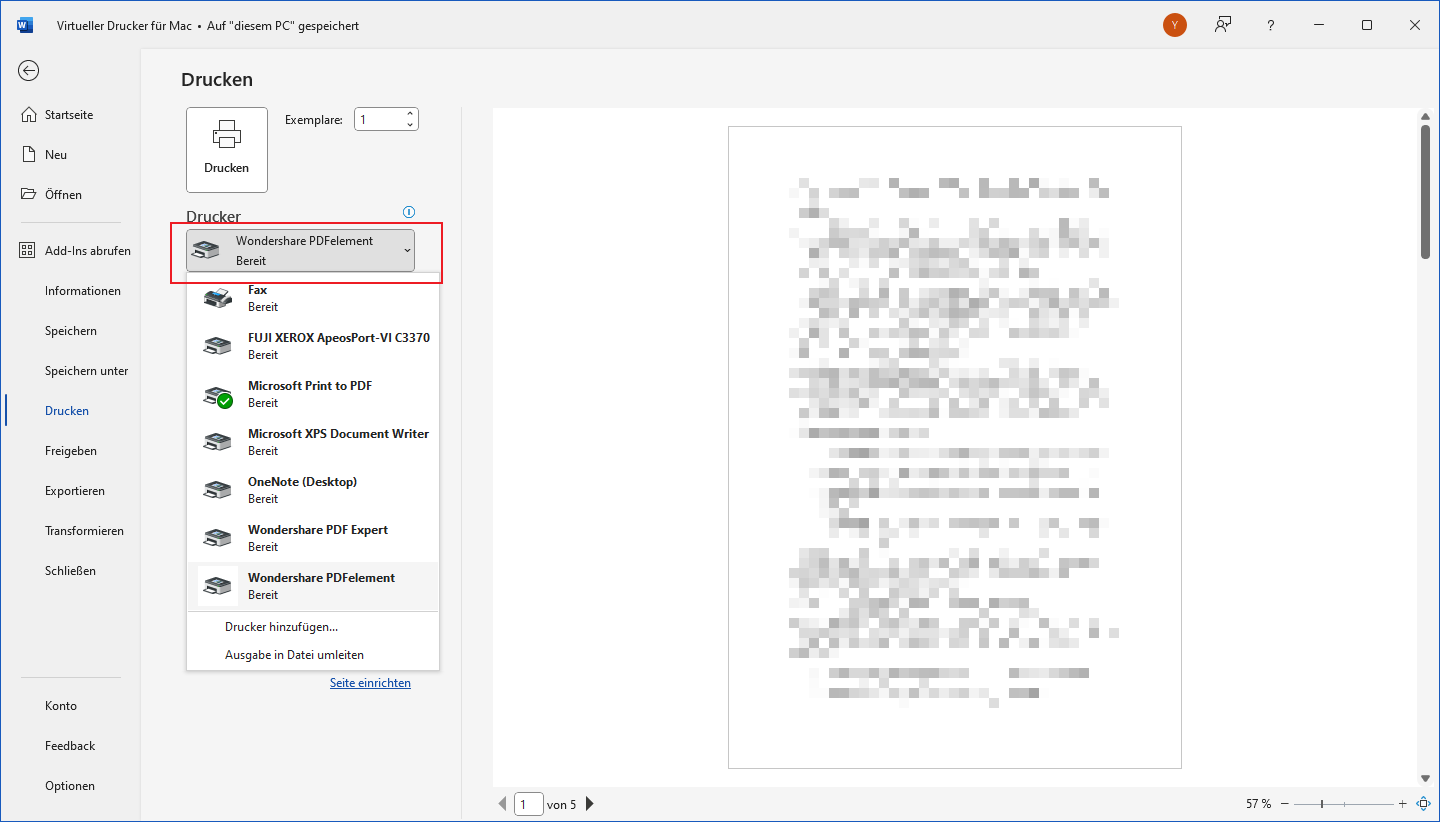
Task: Click the current page number field
Action: pyautogui.click(x=528, y=804)
